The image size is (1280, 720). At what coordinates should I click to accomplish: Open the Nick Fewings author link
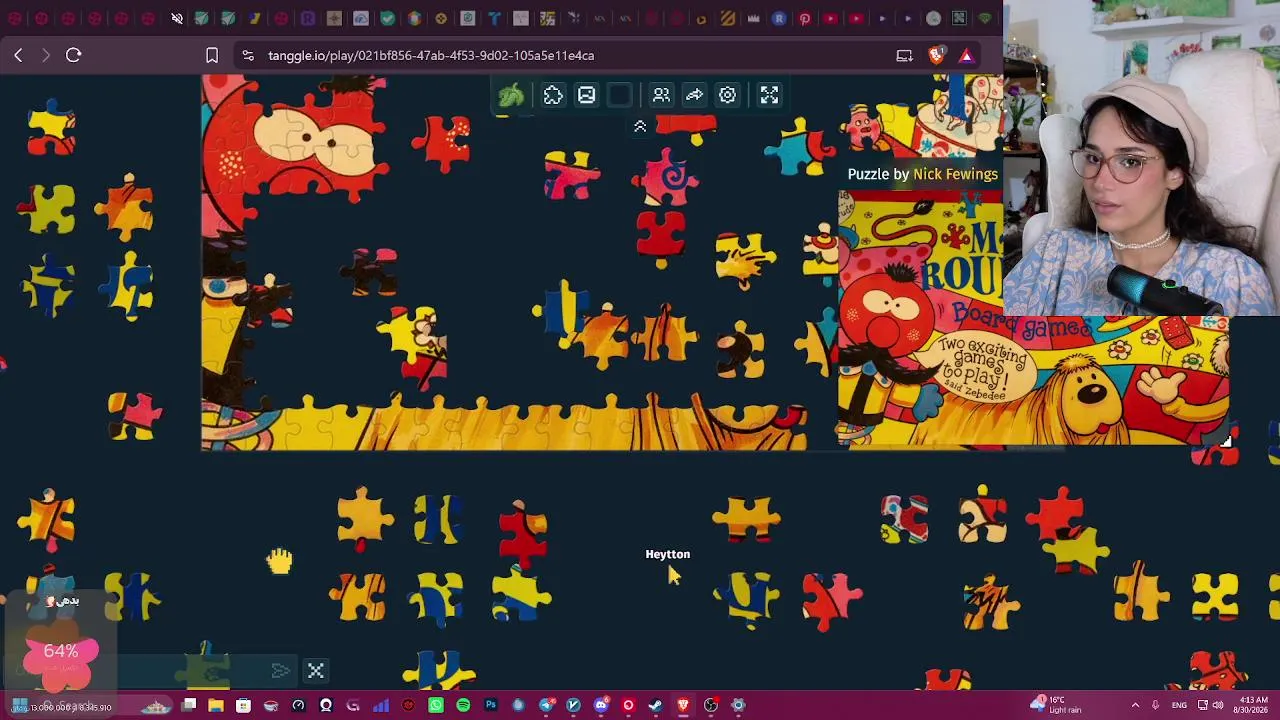coord(955,174)
